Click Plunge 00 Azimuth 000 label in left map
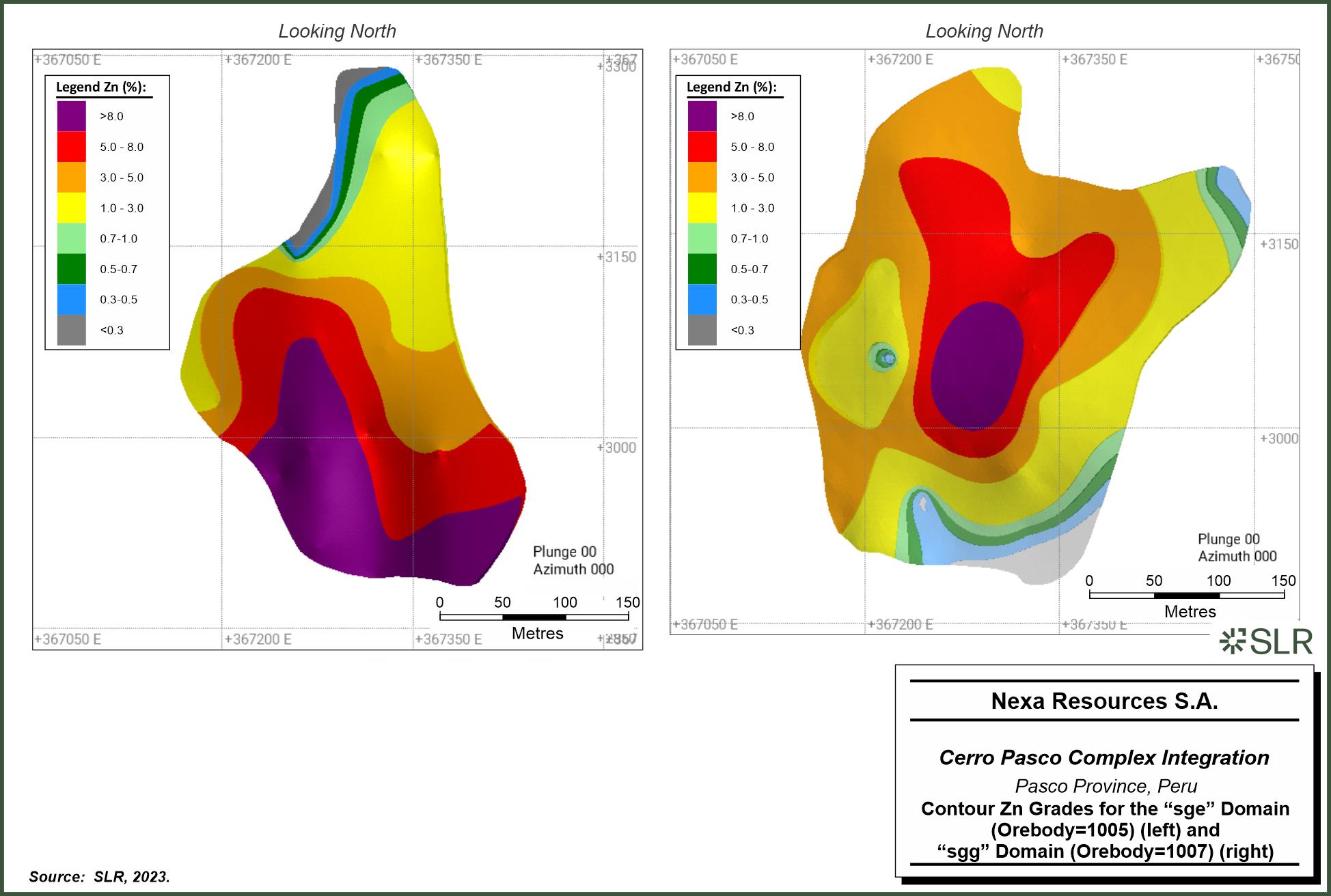 (573, 561)
